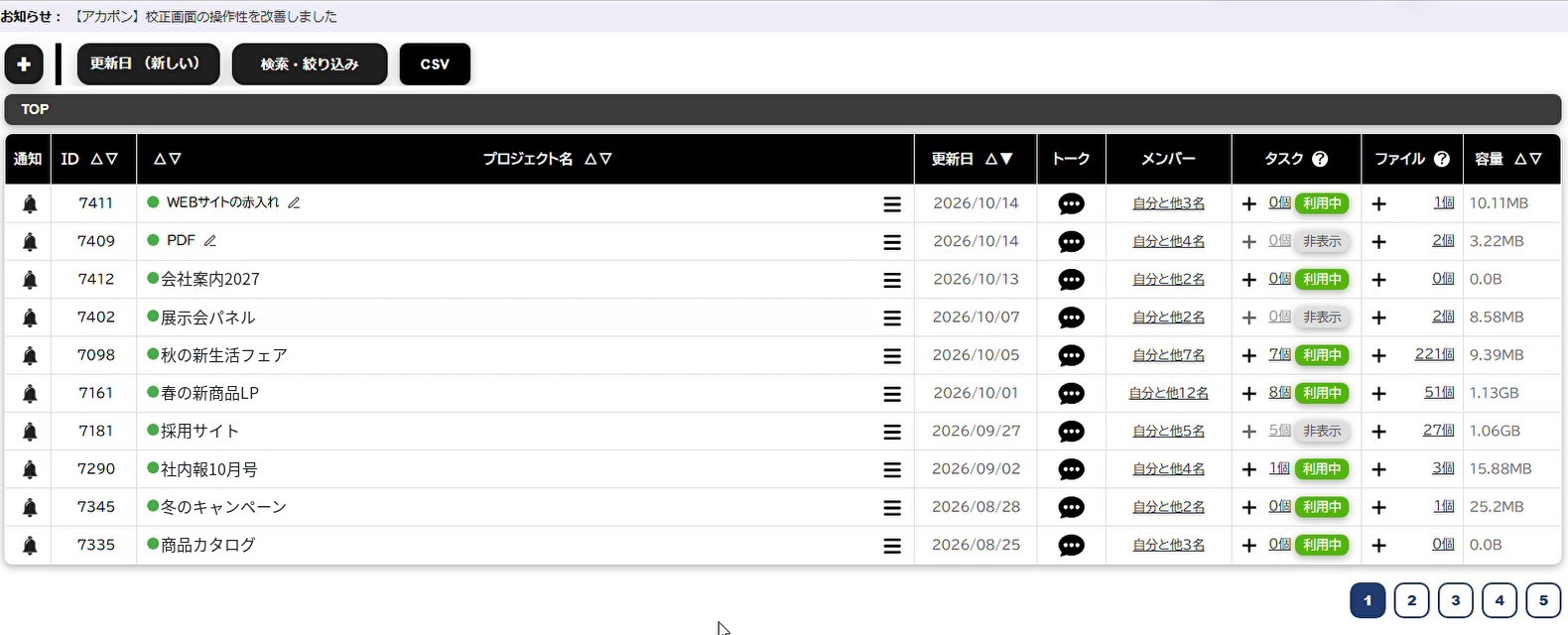Sort table by 容量 column
This screenshot has width=1568, height=635.
click(x=1527, y=159)
